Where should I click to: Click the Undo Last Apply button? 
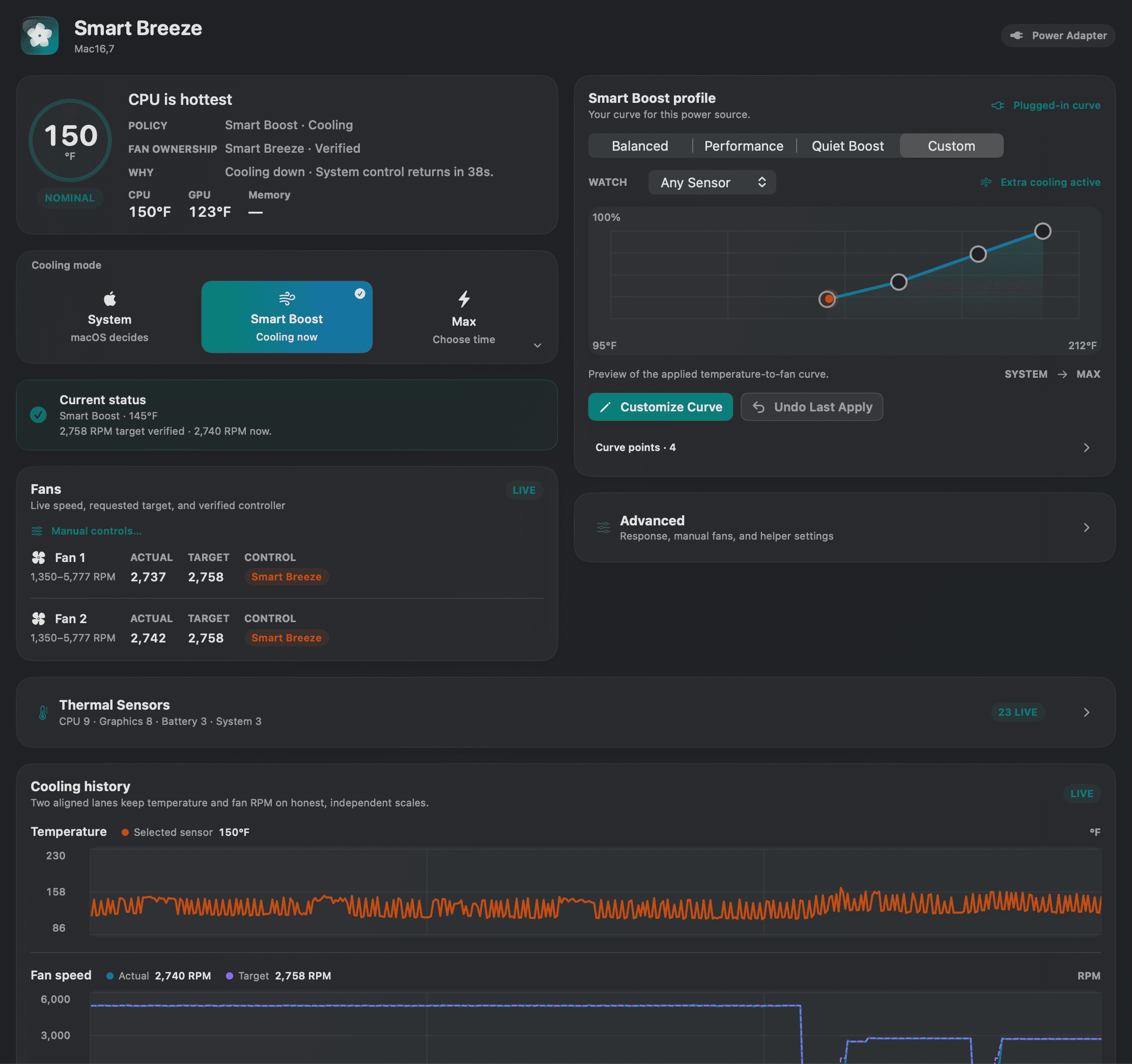coord(811,407)
